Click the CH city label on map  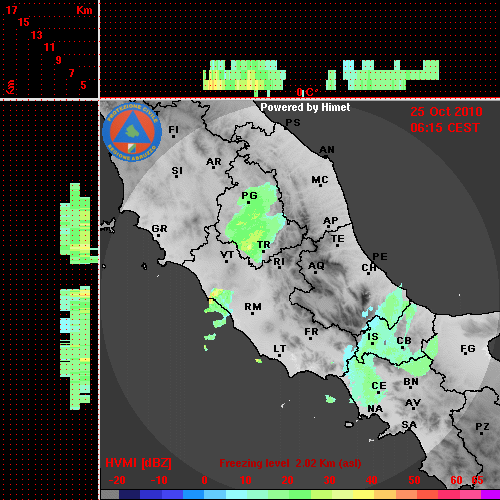(x=369, y=268)
